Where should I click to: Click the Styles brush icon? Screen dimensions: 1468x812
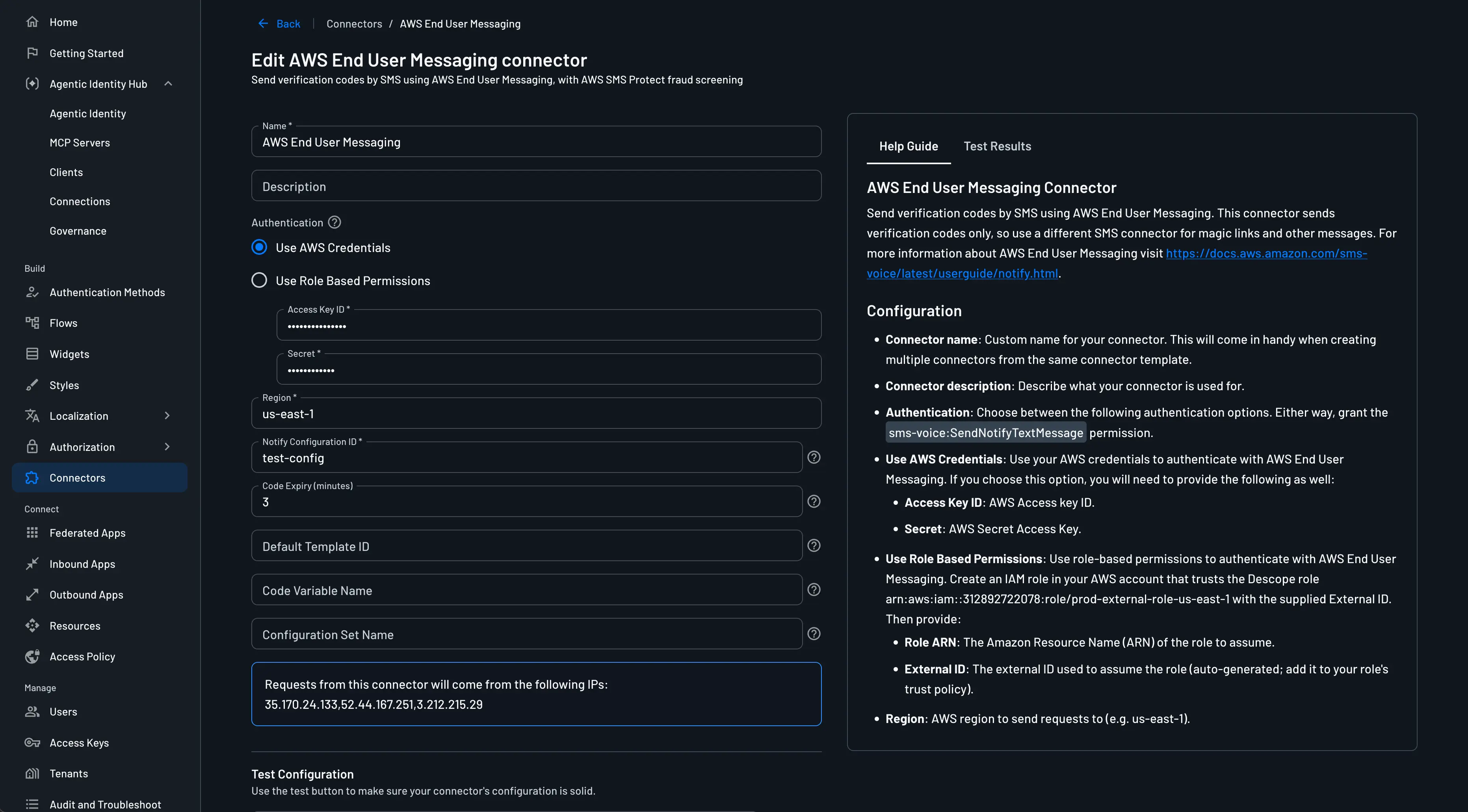click(x=32, y=385)
